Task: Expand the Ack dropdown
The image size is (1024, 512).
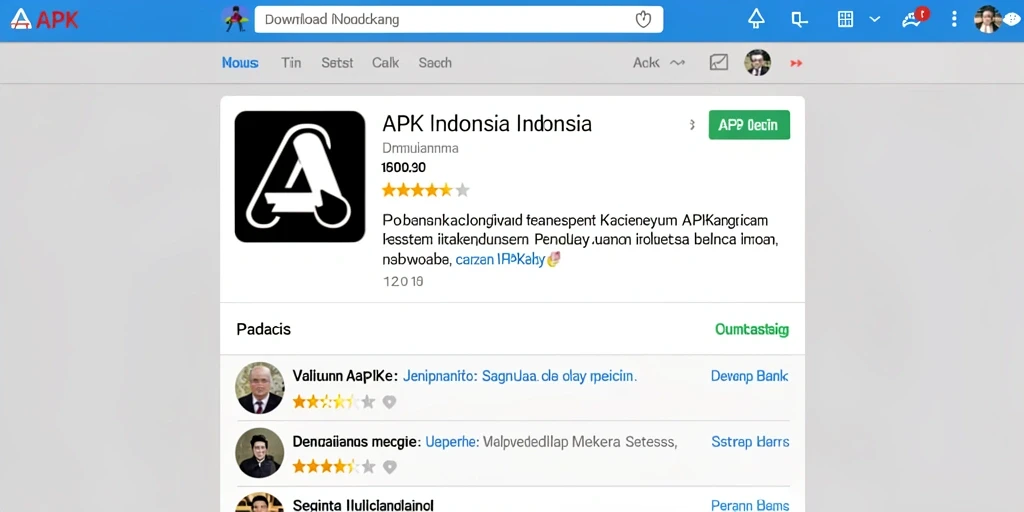Action: coord(658,63)
